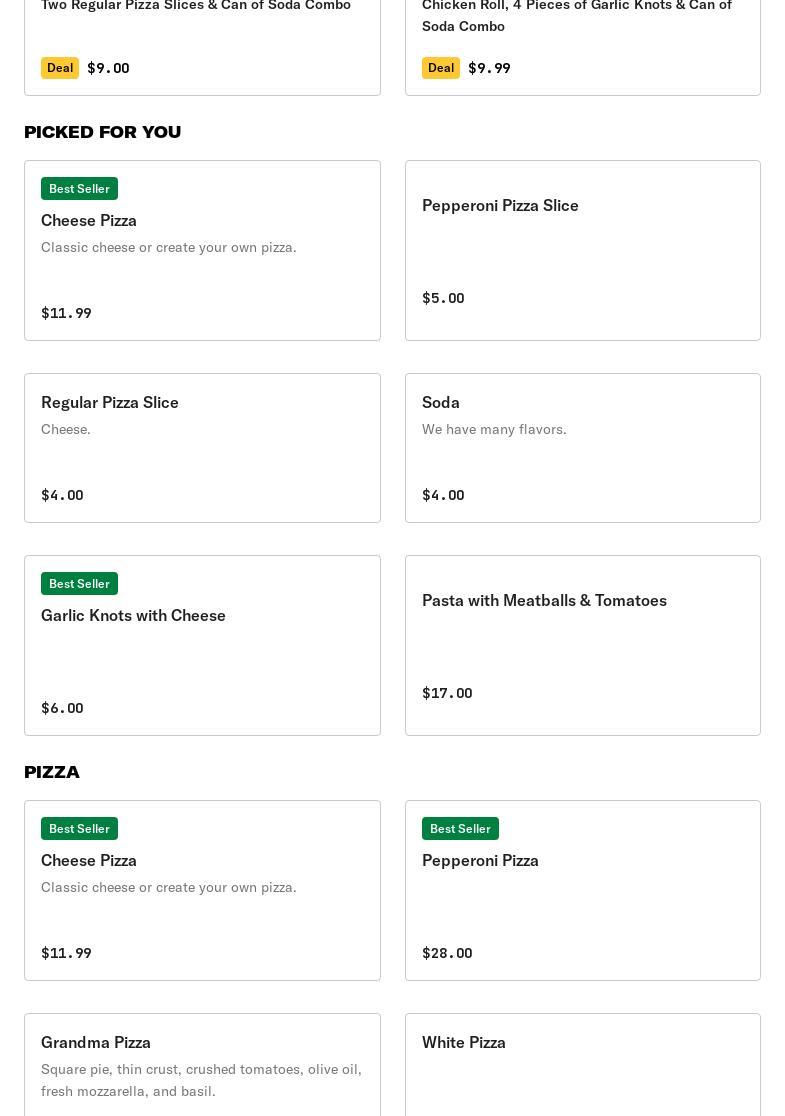Click the Garlic Knots Best Seller badge

tap(79, 584)
